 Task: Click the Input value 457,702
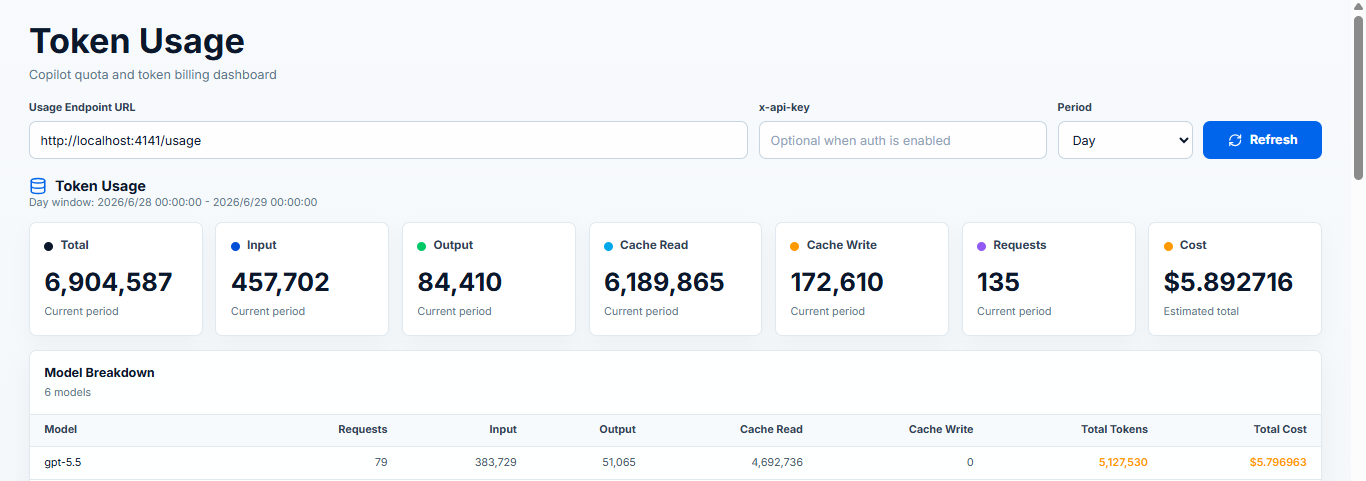(280, 282)
